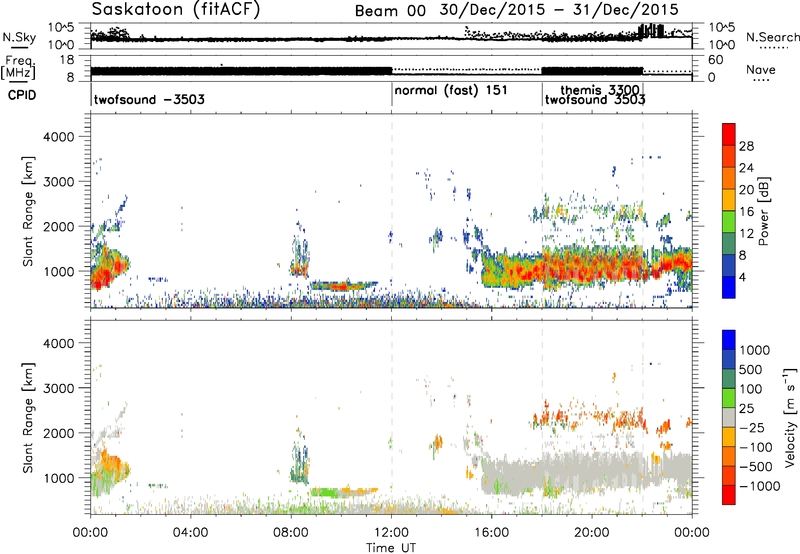The image size is (800, 554).
Task: Click the "Velocity [m s⁻¹]" color bar title
Action: pos(790,418)
